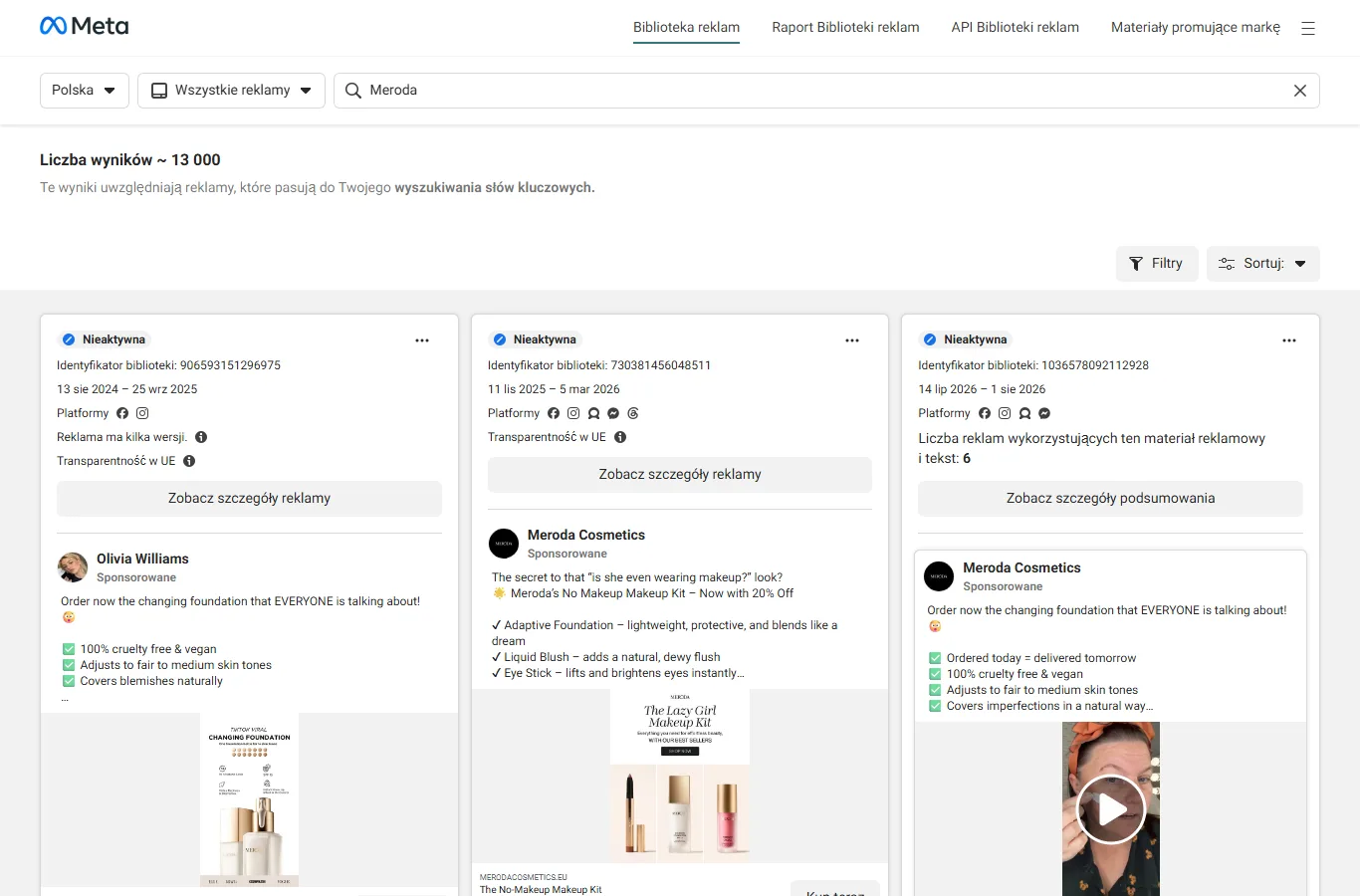1360x896 pixels.
Task: Click the 'Liquid Blush – adds a natural, dewy flush' line
Action: pos(606,657)
